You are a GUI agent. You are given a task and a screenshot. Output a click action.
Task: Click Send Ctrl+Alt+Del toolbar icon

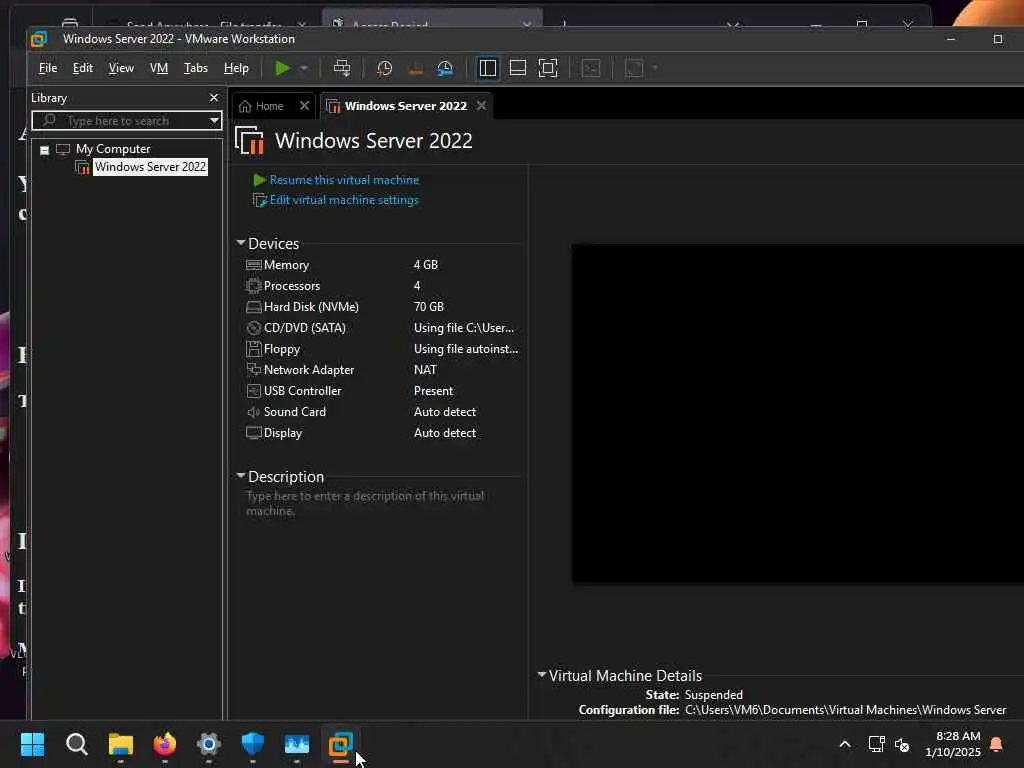coord(342,68)
